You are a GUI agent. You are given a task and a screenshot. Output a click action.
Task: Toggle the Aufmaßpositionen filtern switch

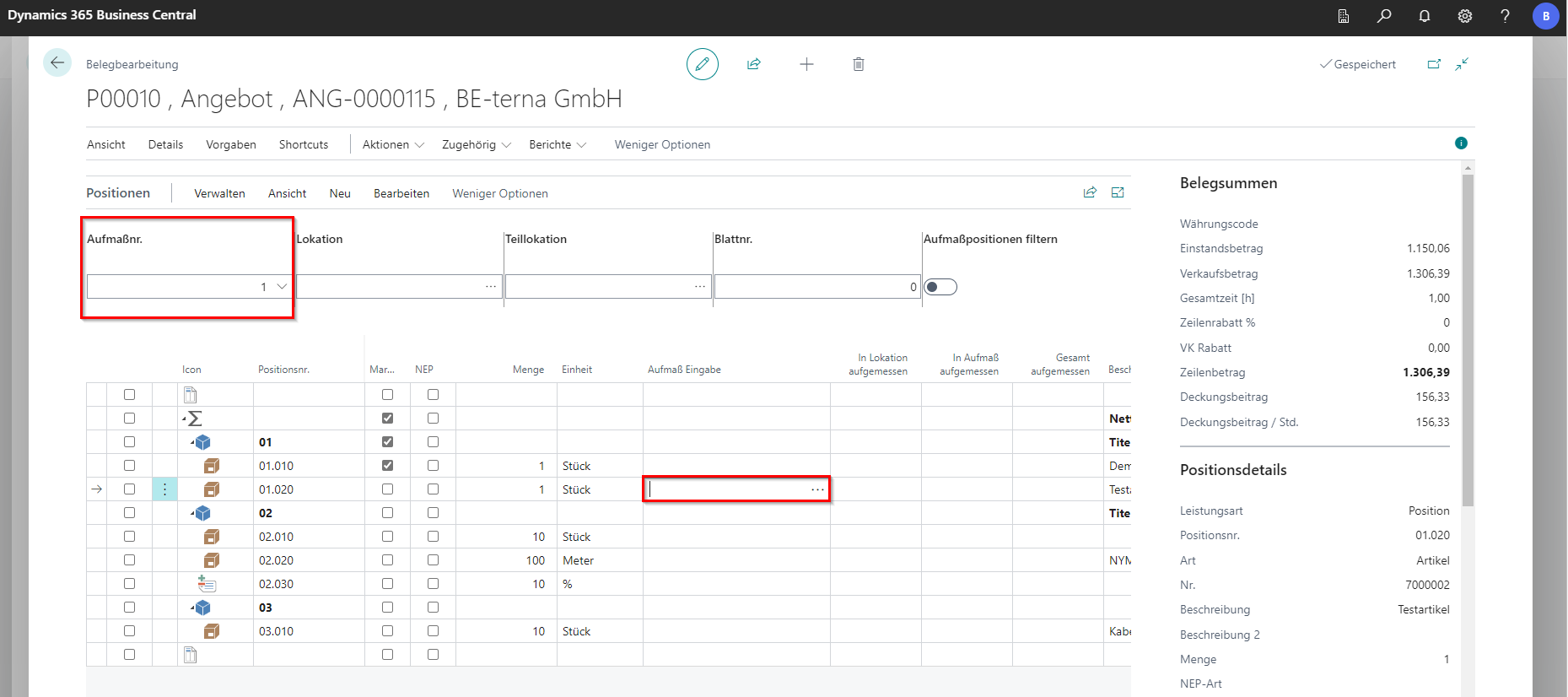(x=940, y=287)
